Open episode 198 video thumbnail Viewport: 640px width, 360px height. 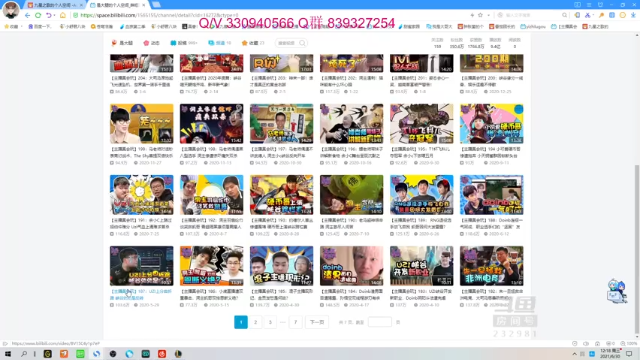click(211, 124)
